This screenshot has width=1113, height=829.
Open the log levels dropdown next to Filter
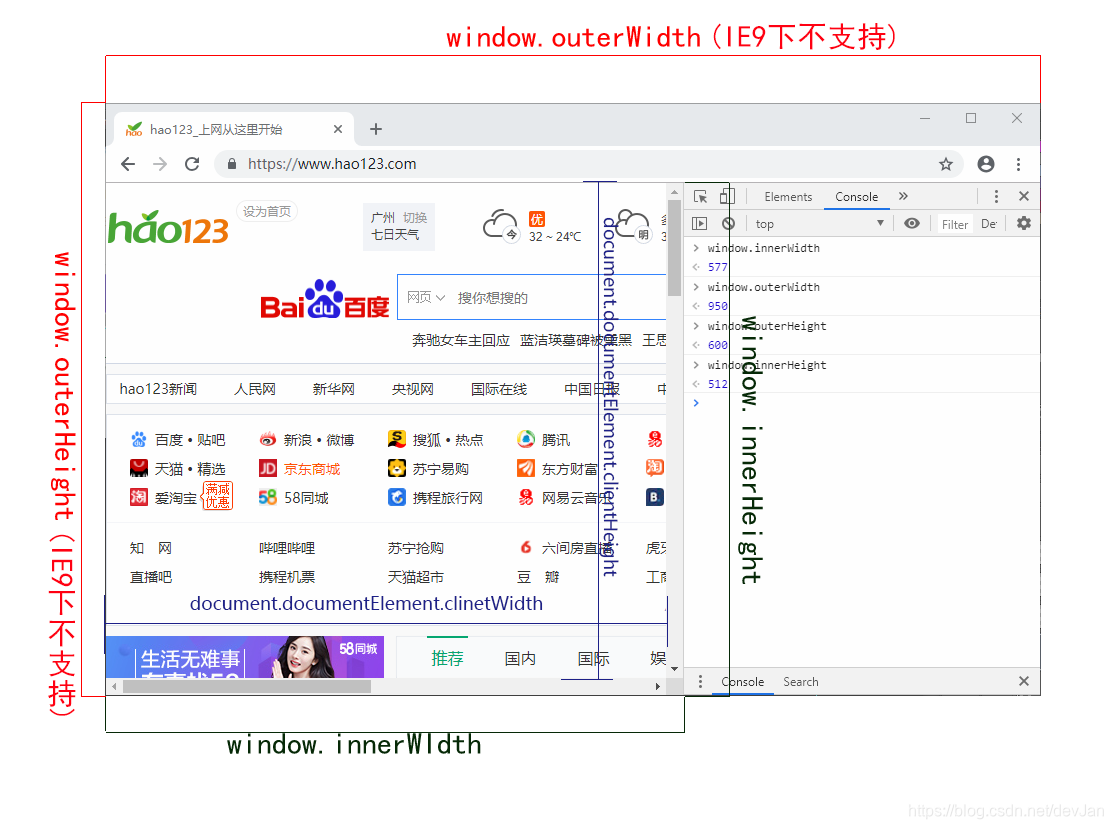pyautogui.click(x=989, y=224)
